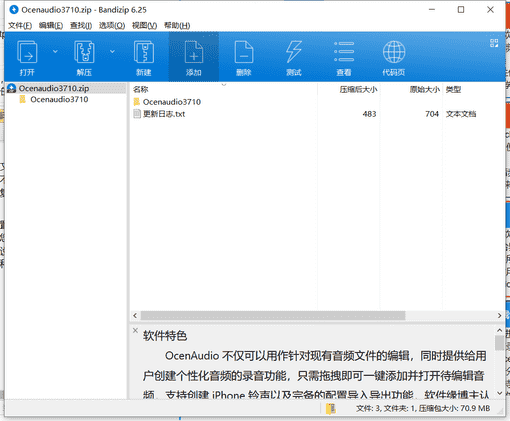Click the zip archive icon in tree root
The height and width of the screenshot is (421, 510).
12,88
